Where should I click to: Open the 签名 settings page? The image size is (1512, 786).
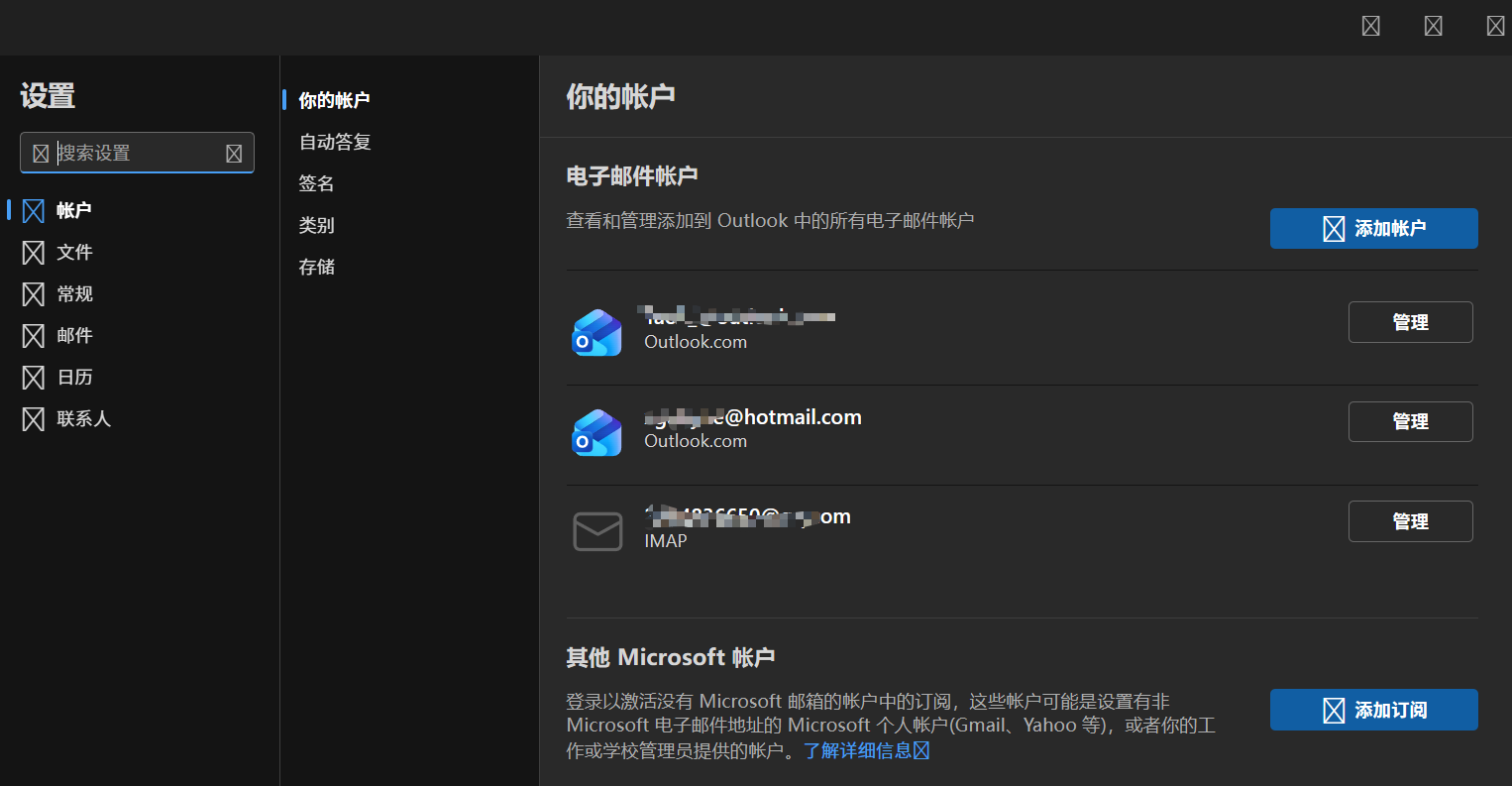(x=317, y=183)
